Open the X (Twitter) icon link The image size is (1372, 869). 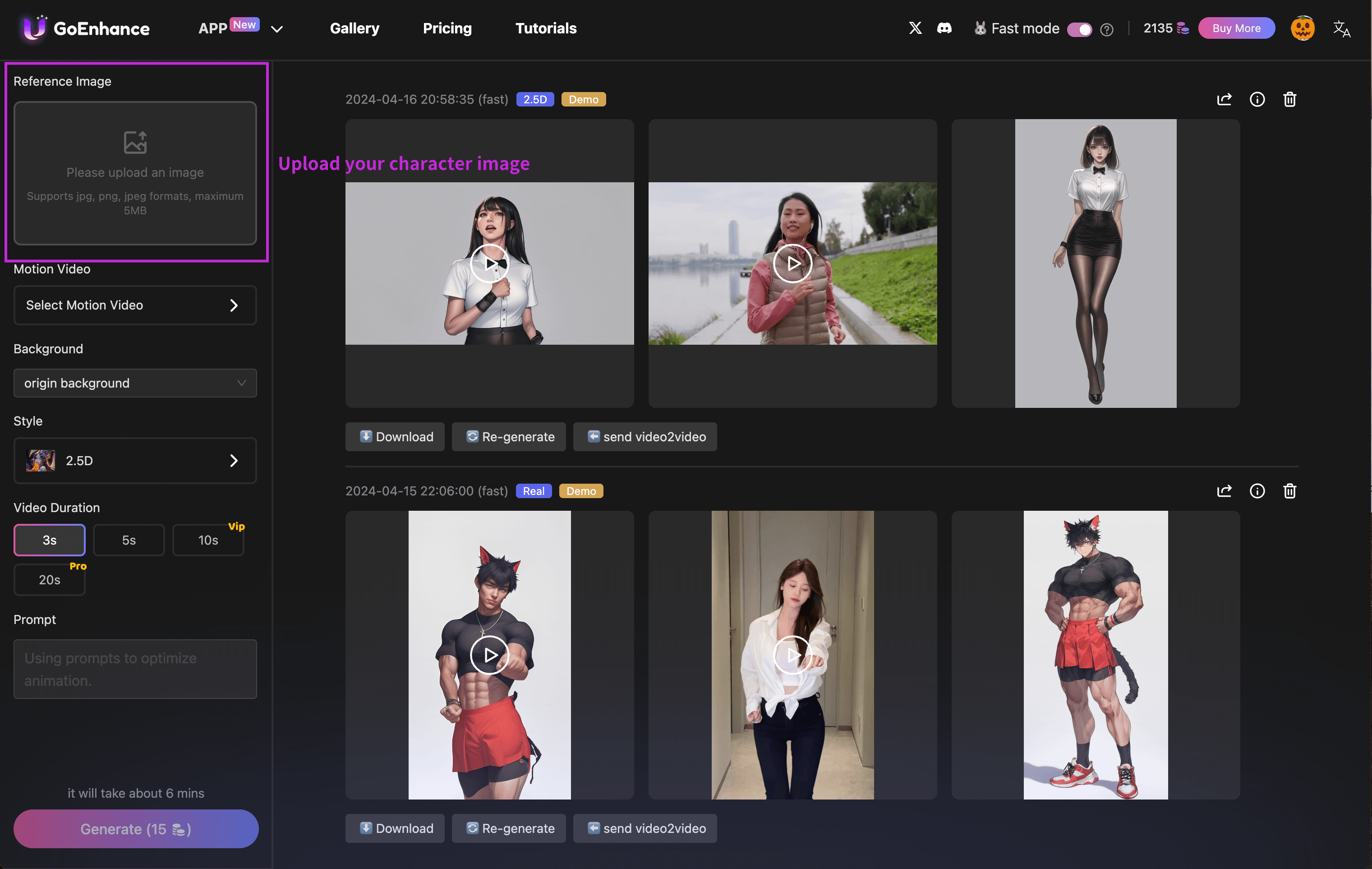[915, 28]
